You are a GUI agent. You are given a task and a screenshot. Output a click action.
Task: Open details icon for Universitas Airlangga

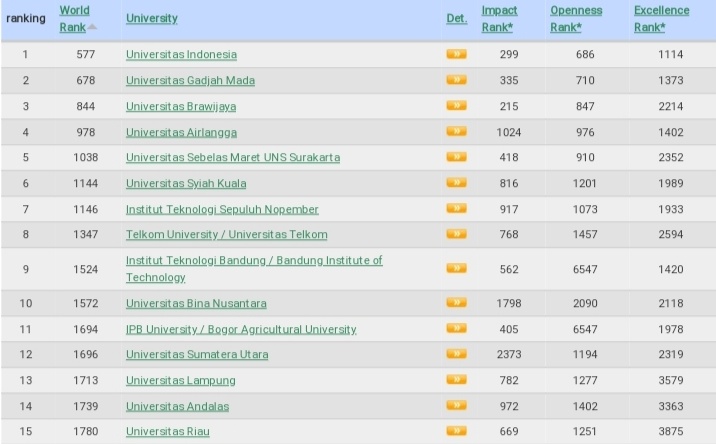[456, 132]
